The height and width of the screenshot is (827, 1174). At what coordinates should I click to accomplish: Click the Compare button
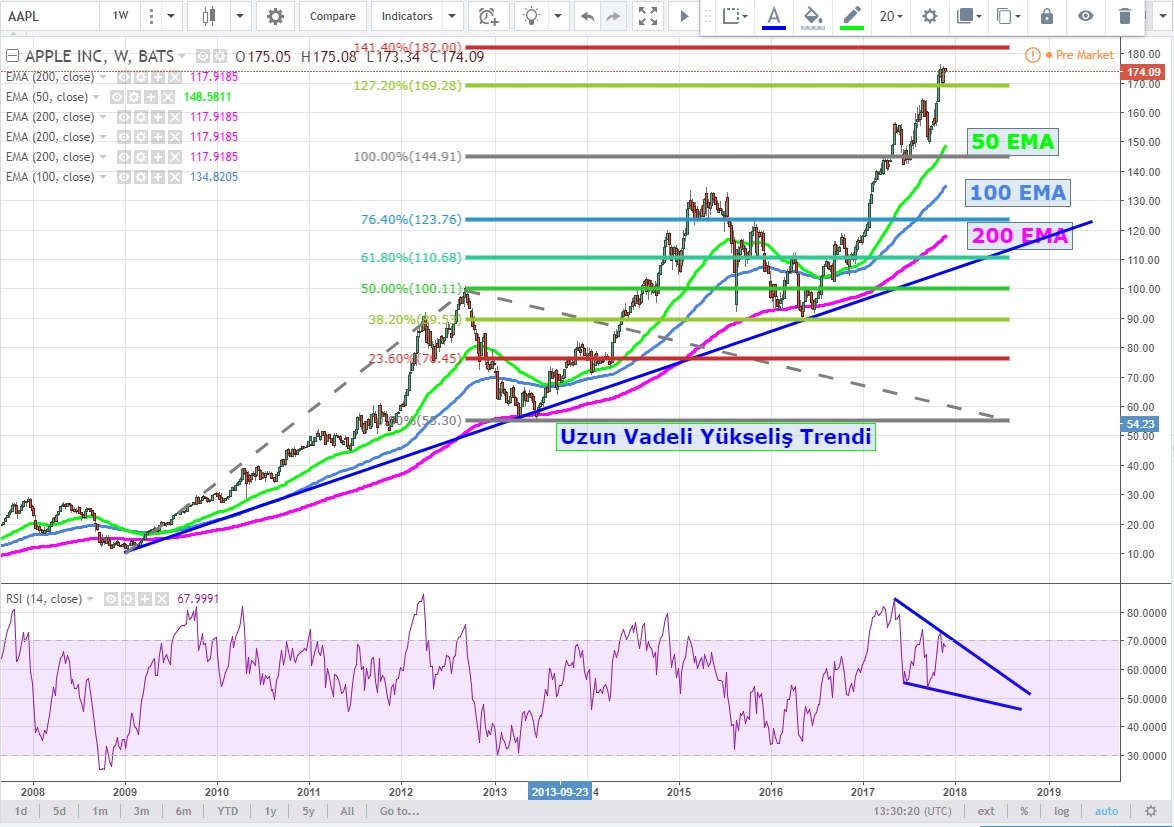(332, 16)
